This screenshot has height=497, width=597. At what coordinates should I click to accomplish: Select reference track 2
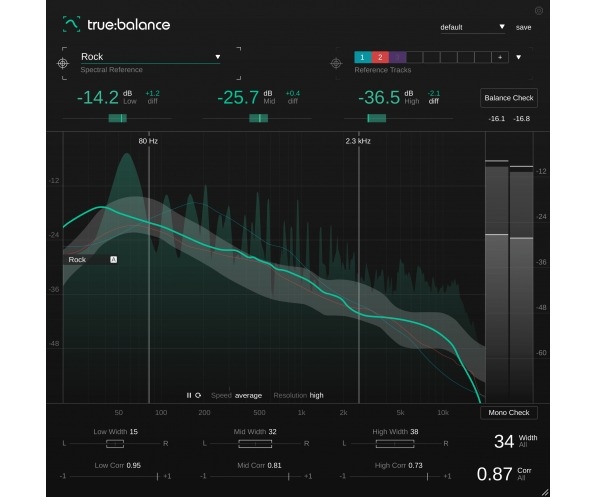380,57
